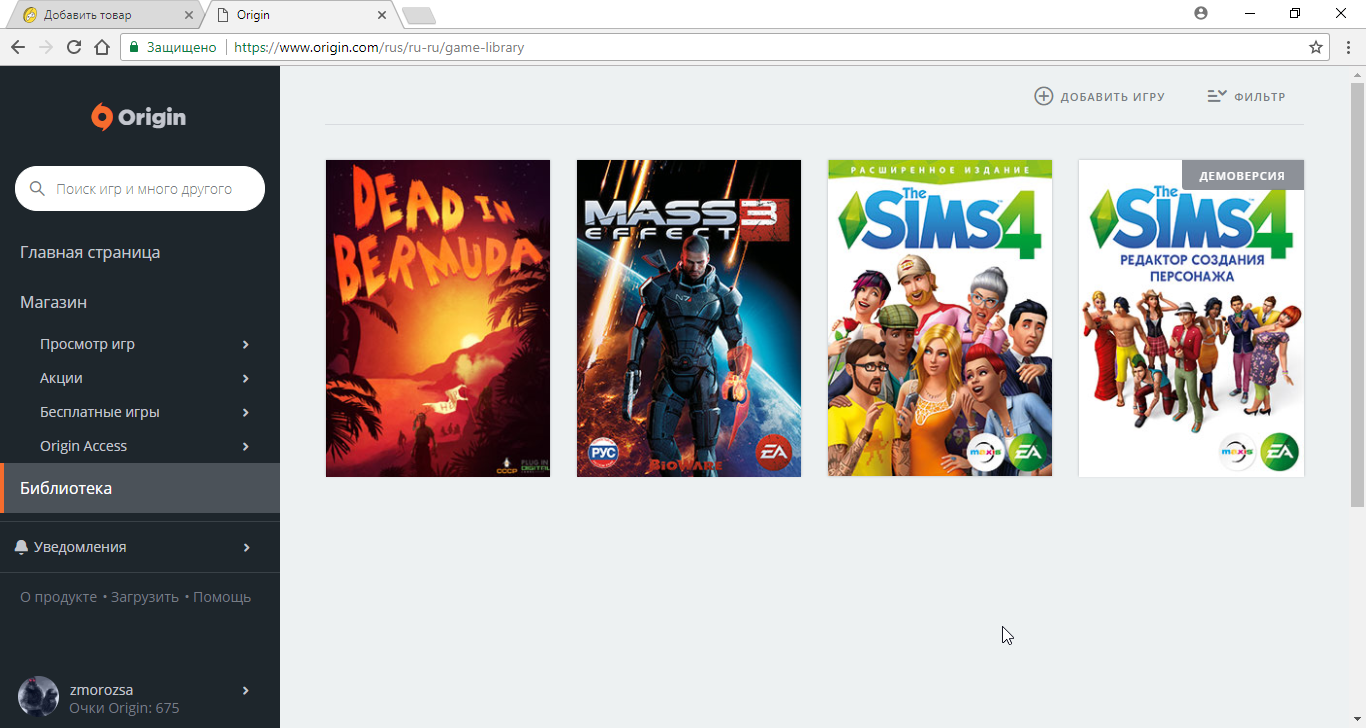This screenshot has height=728, width=1366.
Task: Reload the page with refresh icon
Action: (73, 47)
